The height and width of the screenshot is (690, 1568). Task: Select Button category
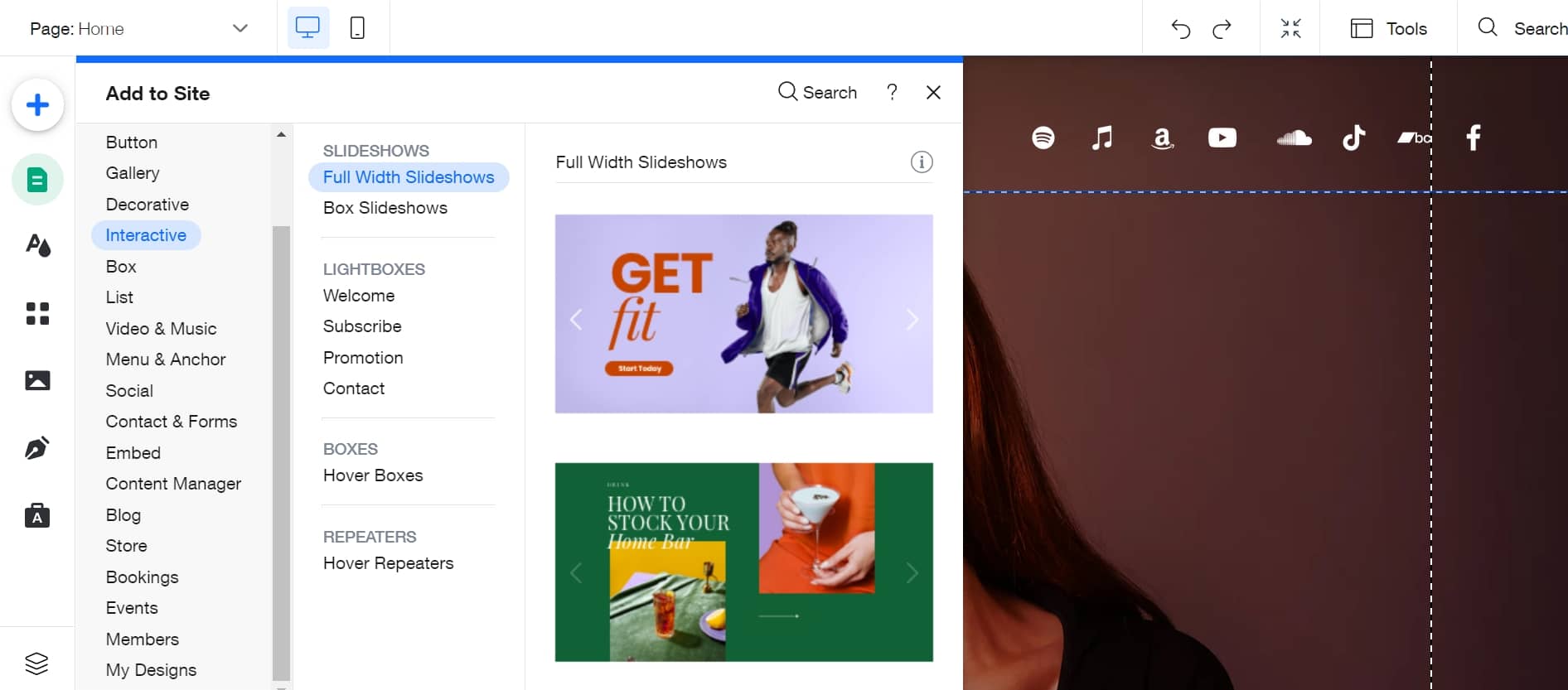(132, 142)
